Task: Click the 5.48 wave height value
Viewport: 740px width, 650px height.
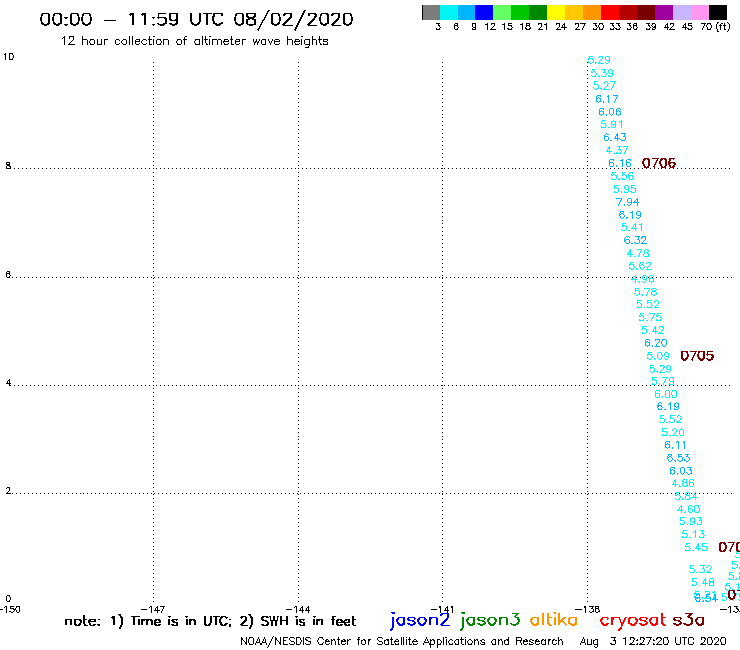Action: pyautogui.click(x=703, y=582)
